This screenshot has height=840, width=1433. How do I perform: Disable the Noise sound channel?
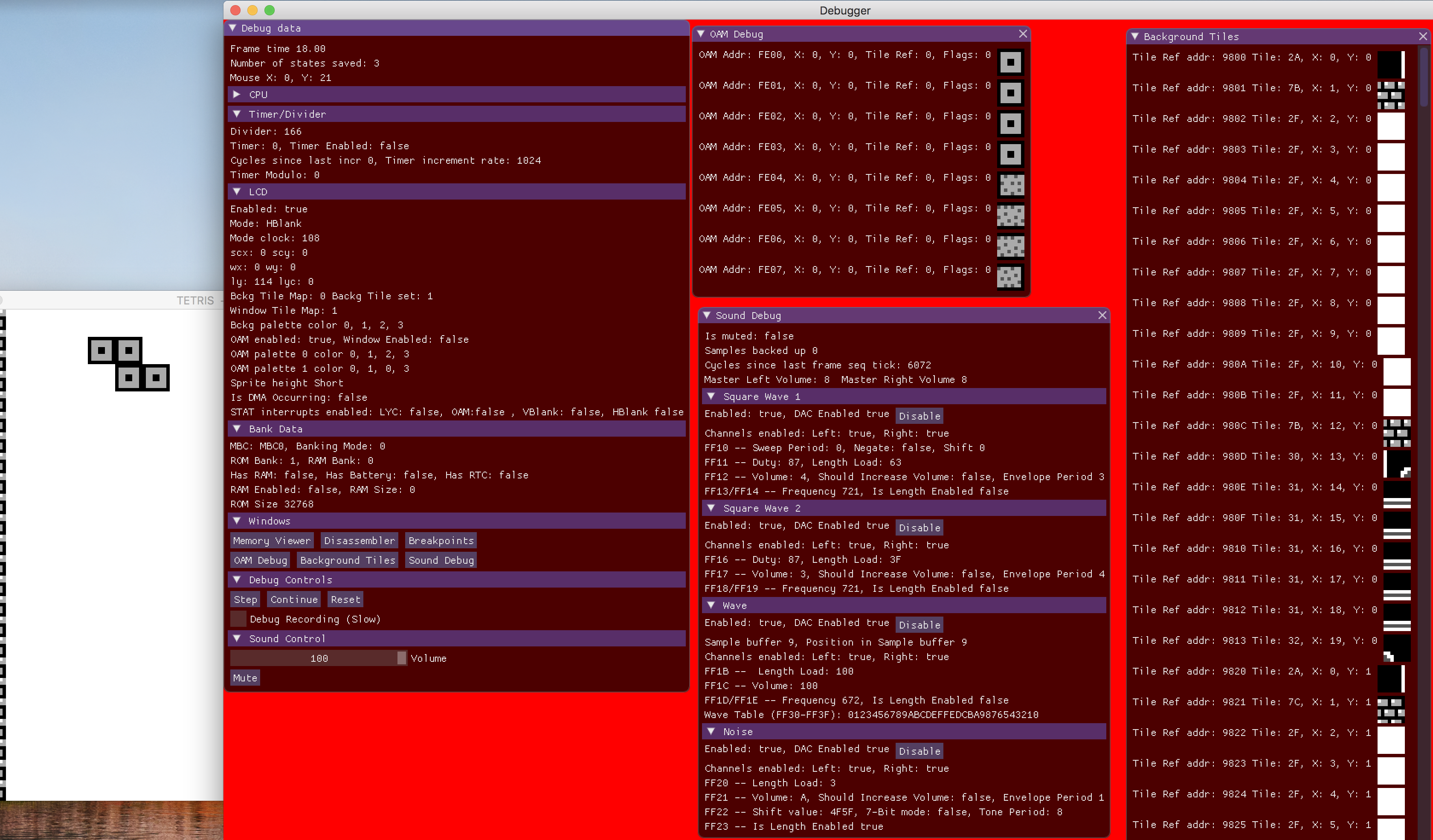tap(919, 751)
